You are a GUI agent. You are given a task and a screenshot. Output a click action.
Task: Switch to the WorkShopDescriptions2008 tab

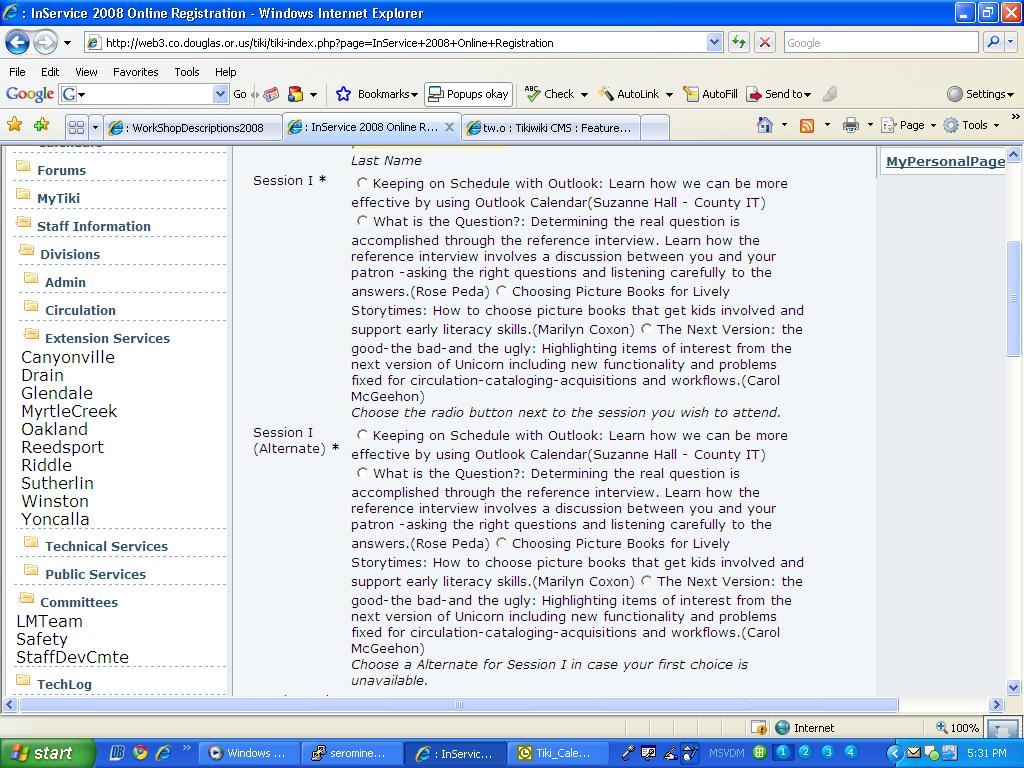[193, 127]
